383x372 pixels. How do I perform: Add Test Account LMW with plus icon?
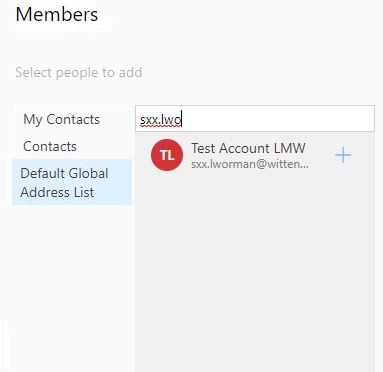click(x=343, y=155)
